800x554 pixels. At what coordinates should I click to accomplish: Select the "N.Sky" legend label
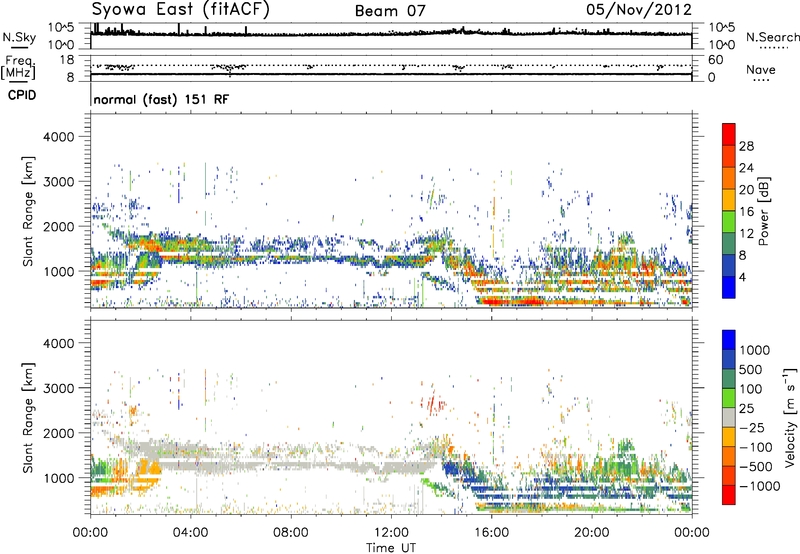coord(19,37)
